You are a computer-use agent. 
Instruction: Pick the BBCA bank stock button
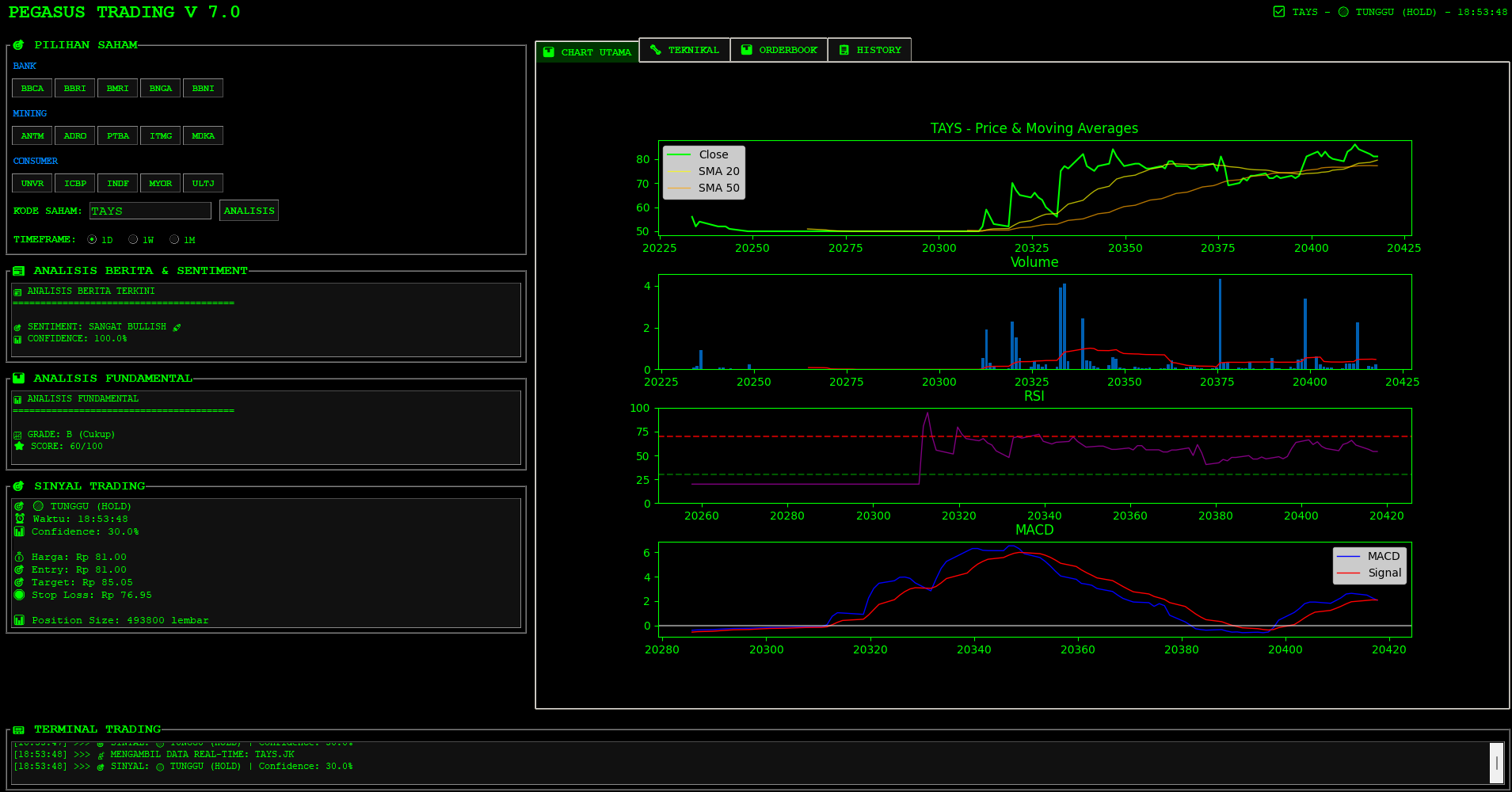coord(32,88)
